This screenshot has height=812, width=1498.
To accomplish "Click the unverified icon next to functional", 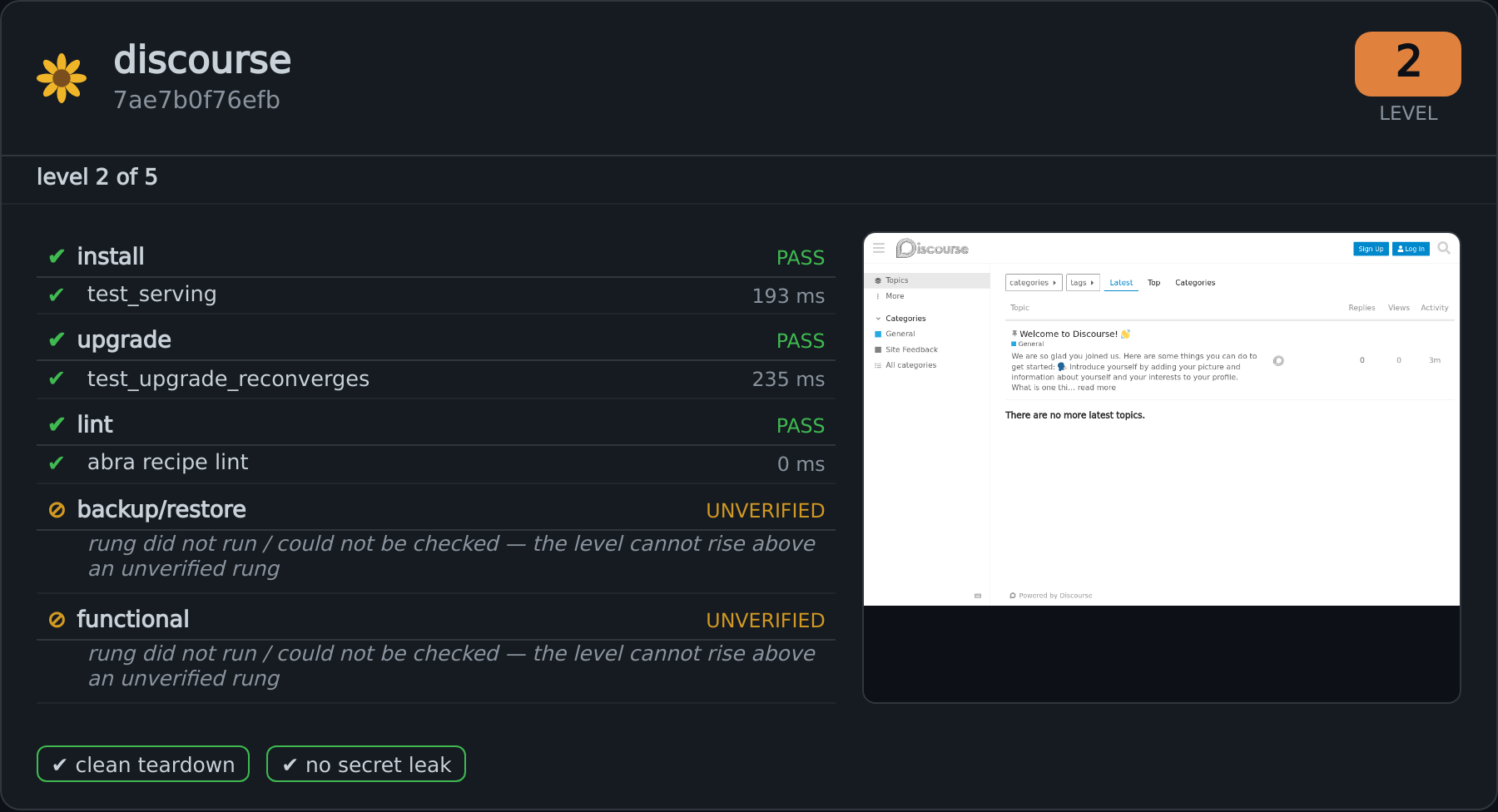I will 57,620.
